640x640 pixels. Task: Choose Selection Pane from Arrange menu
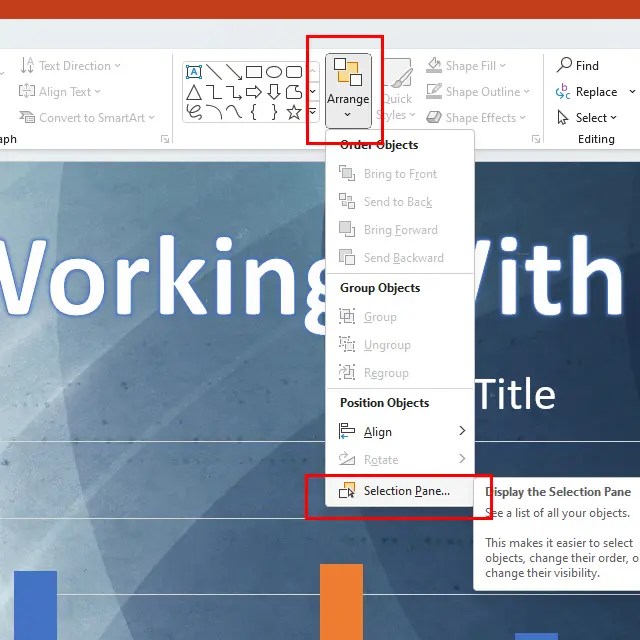(x=400, y=491)
